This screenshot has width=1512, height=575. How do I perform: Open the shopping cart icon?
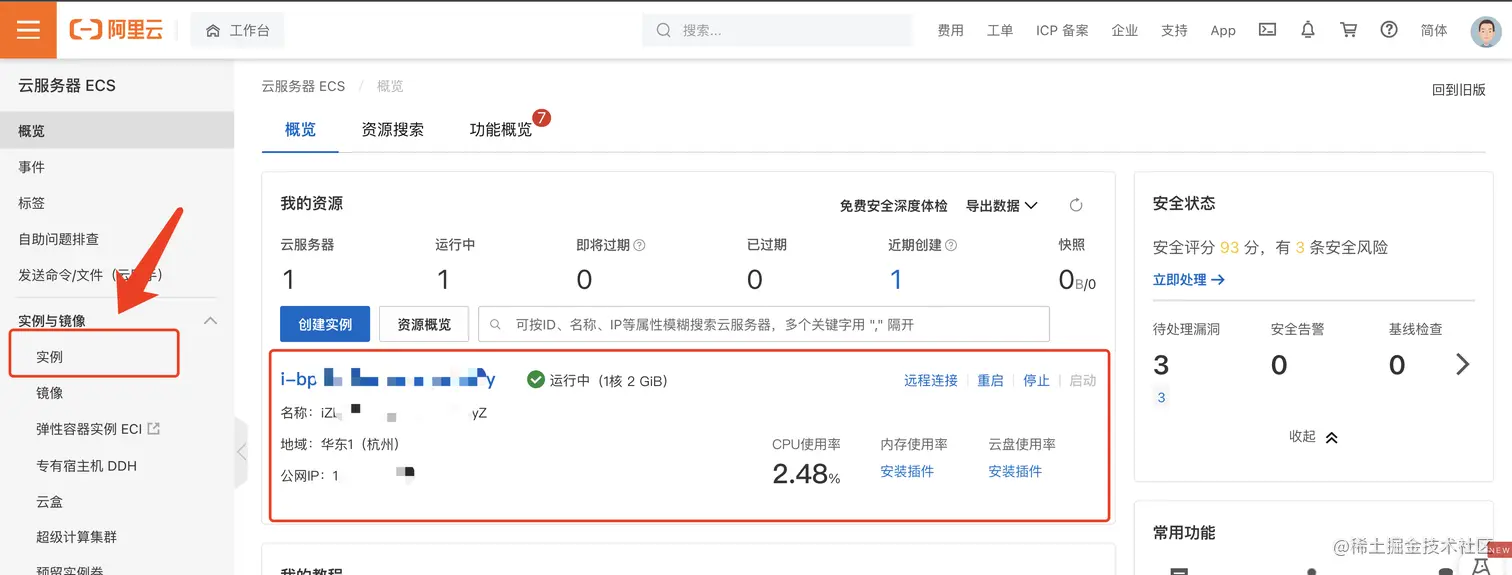[x=1349, y=30]
